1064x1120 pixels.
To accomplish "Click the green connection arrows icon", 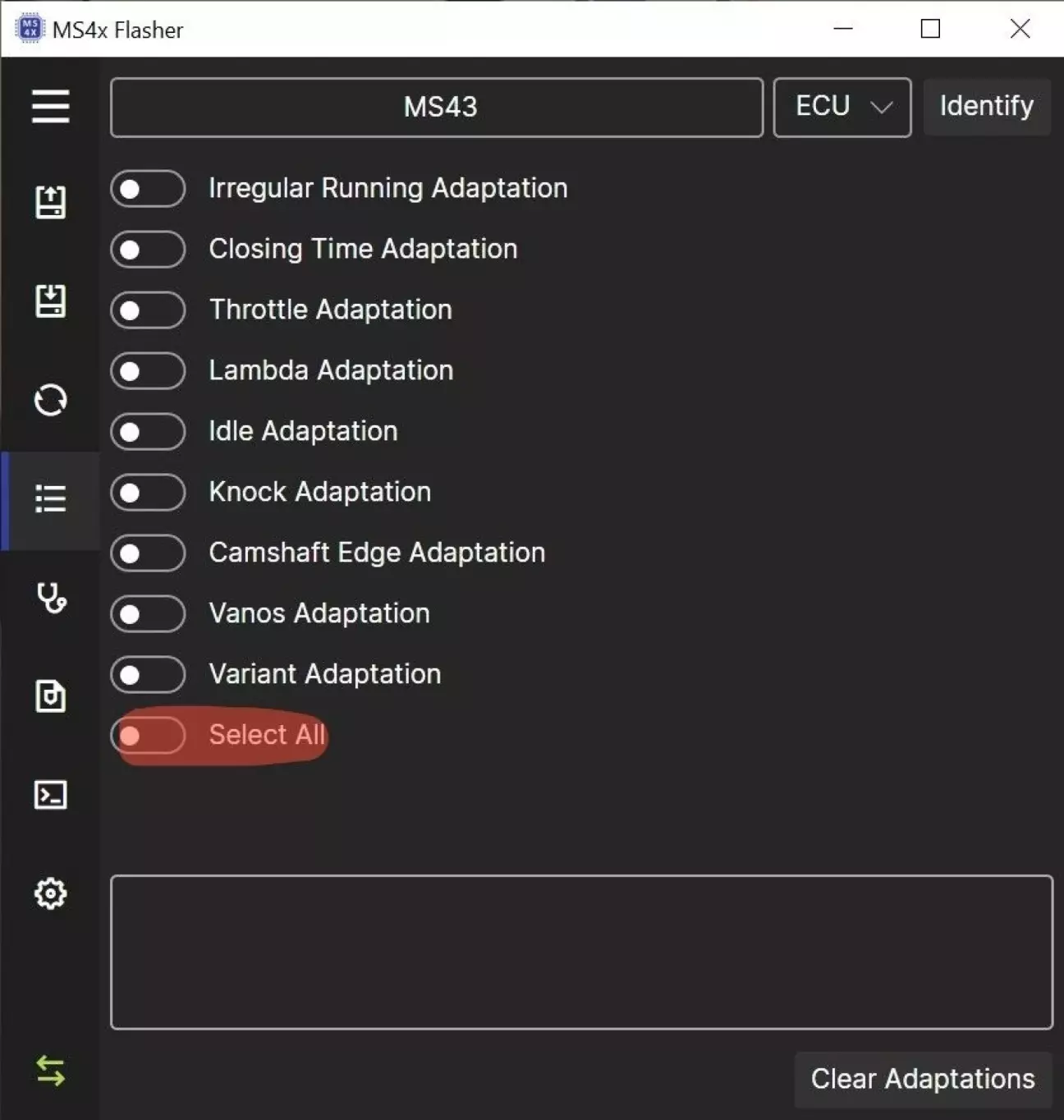I will click(50, 1071).
